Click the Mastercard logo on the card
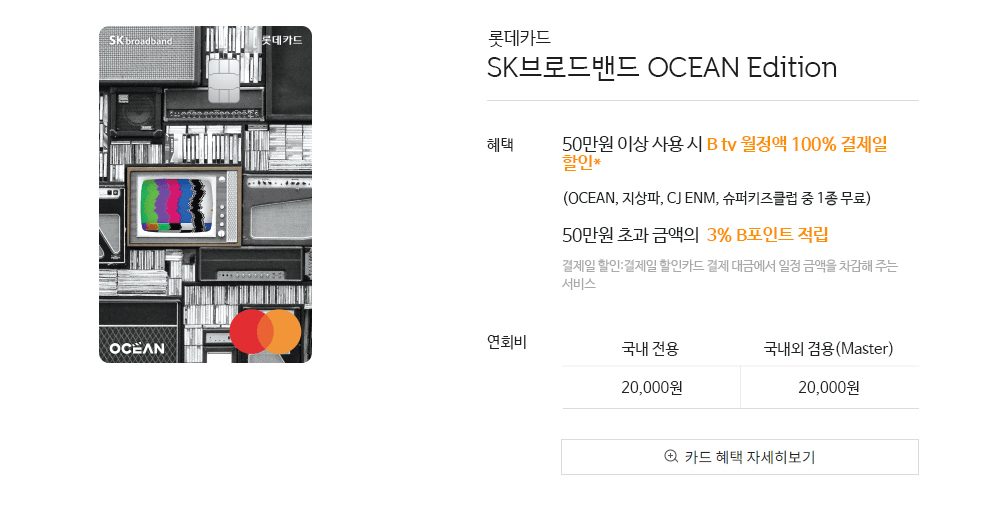Screen dimensions: 1000x509 (x=265, y=331)
